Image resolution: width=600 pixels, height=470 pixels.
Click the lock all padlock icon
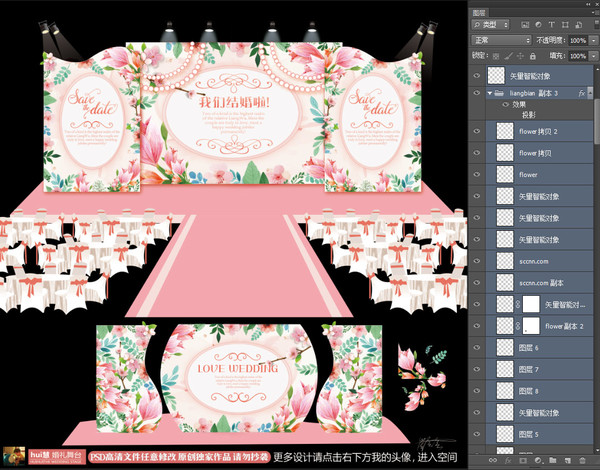click(532, 56)
